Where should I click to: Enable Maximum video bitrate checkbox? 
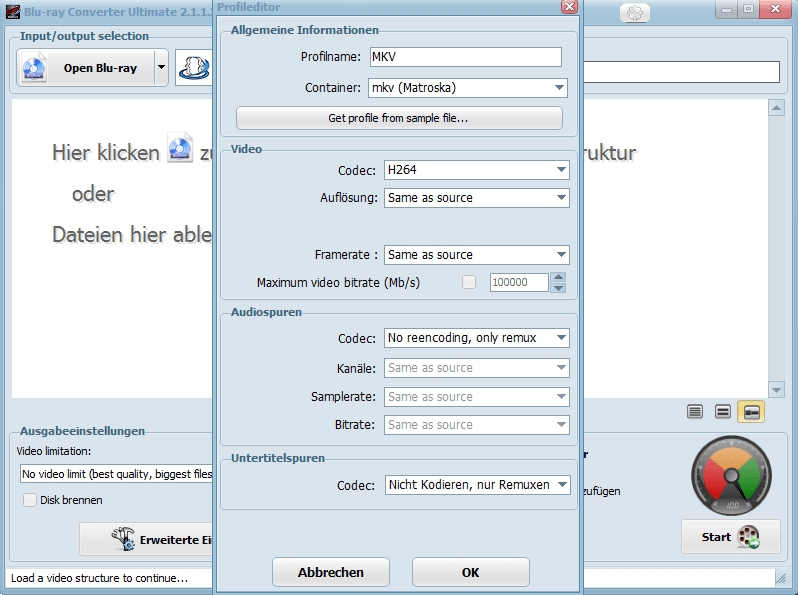point(469,282)
